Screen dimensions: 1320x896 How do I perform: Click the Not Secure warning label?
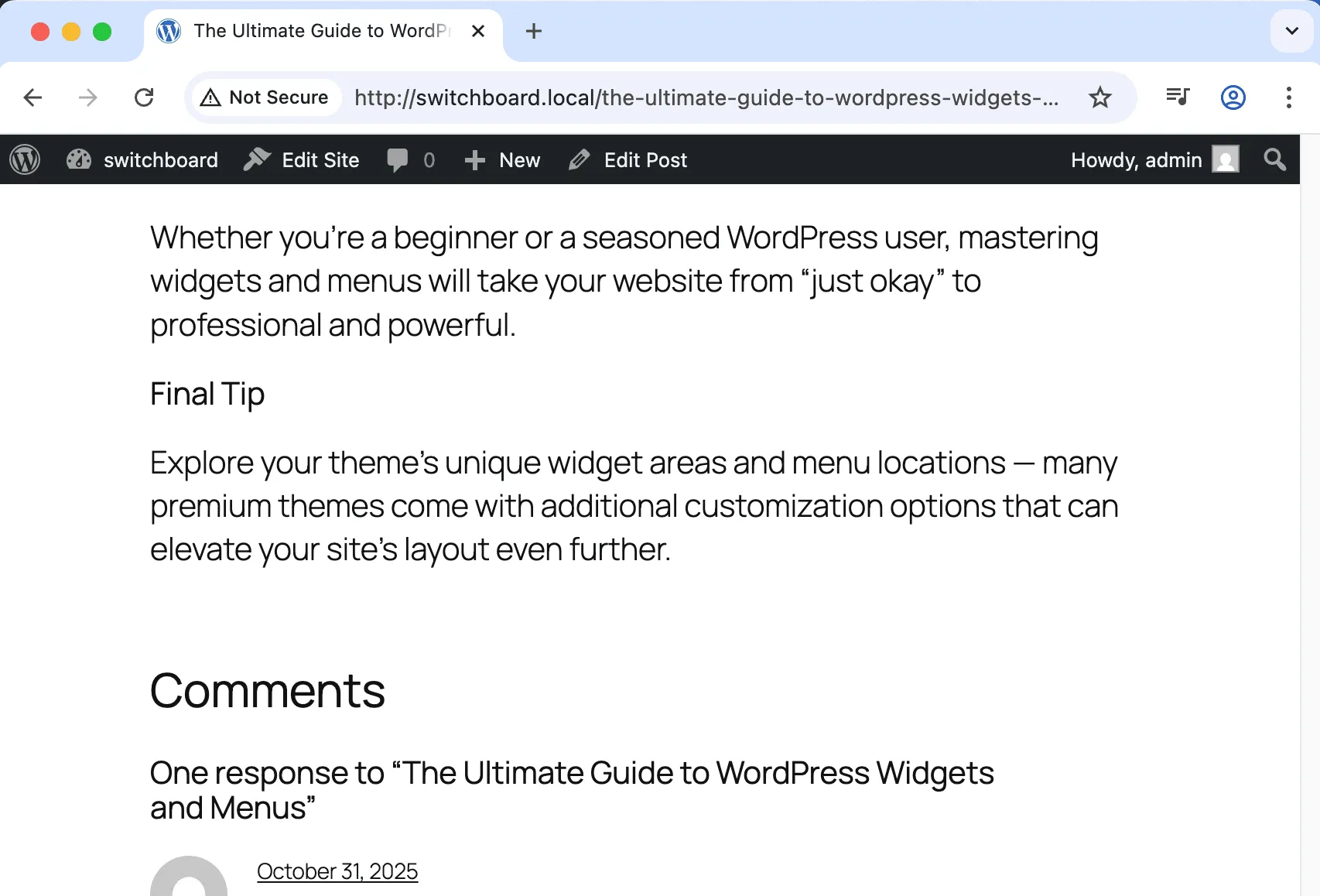coord(265,97)
